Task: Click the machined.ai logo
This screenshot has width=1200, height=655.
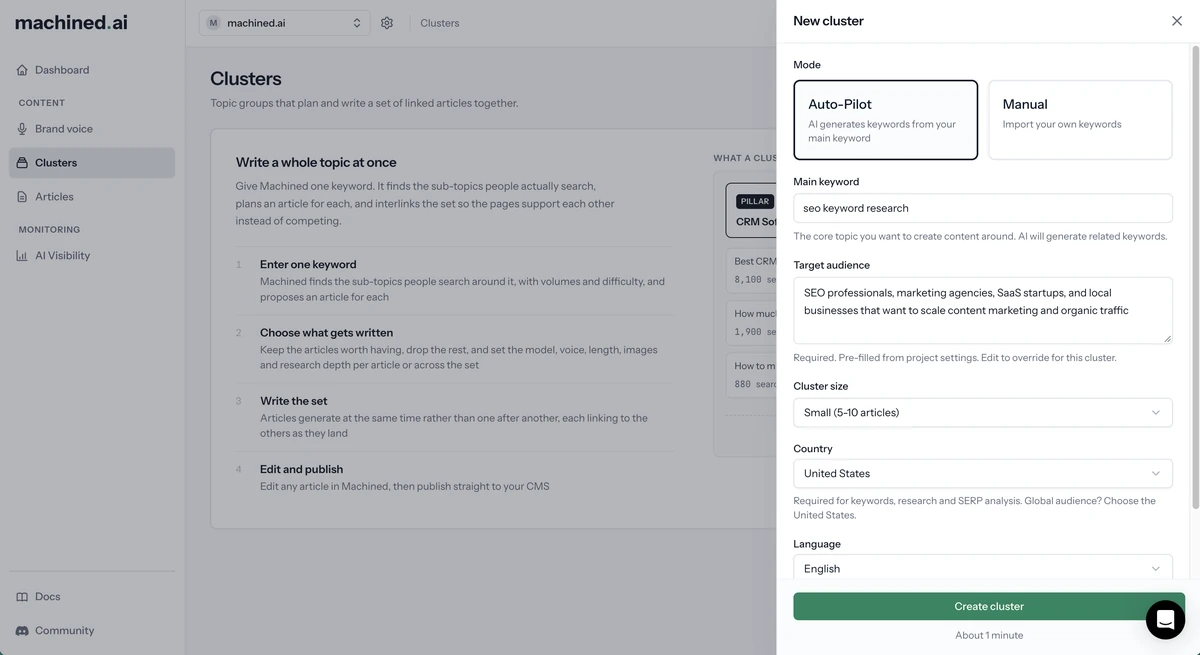Action: 71,22
